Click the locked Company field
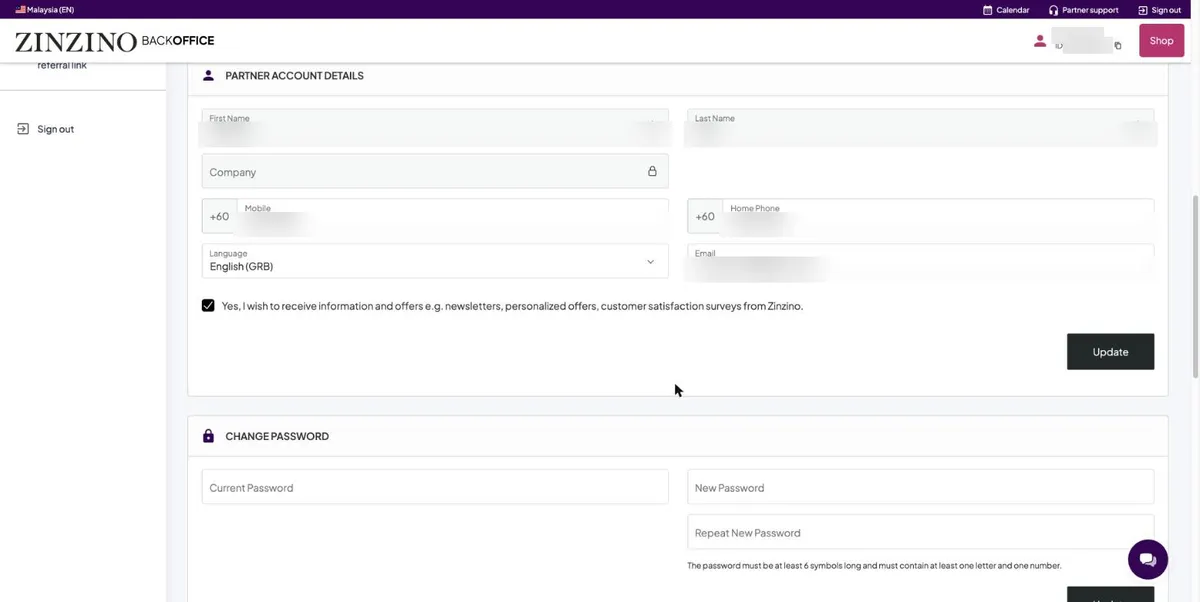The height and width of the screenshot is (602, 1200). click(435, 171)
